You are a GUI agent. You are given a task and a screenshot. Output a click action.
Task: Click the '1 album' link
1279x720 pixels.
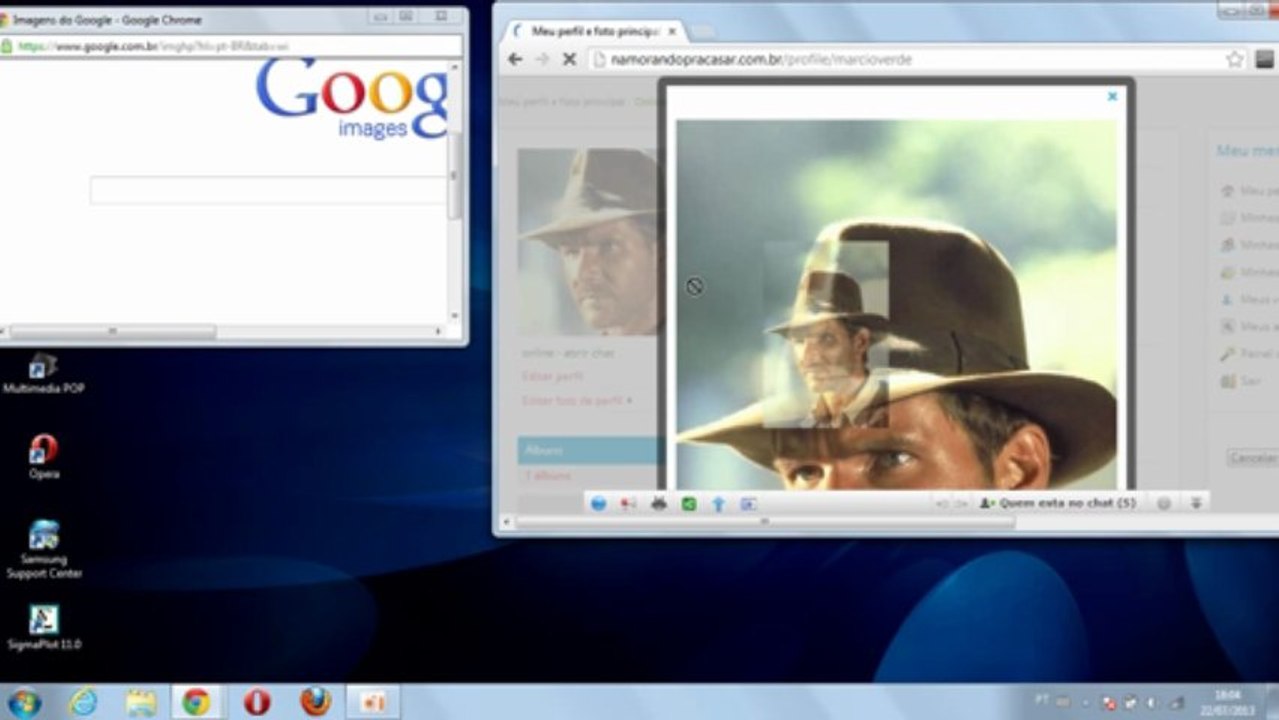pyautogui.click(x=547, y=476)
